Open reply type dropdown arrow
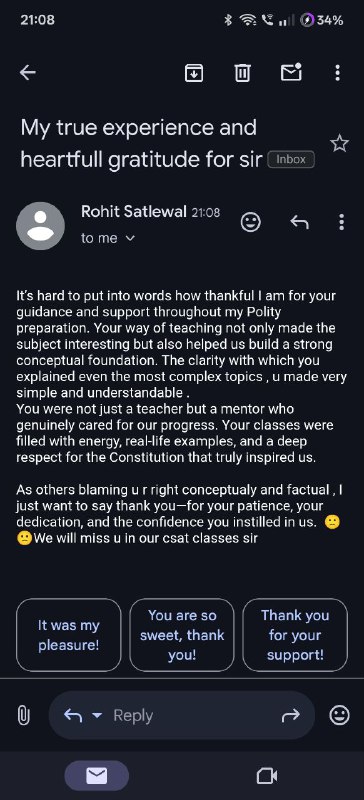 [x=97, y=716]
